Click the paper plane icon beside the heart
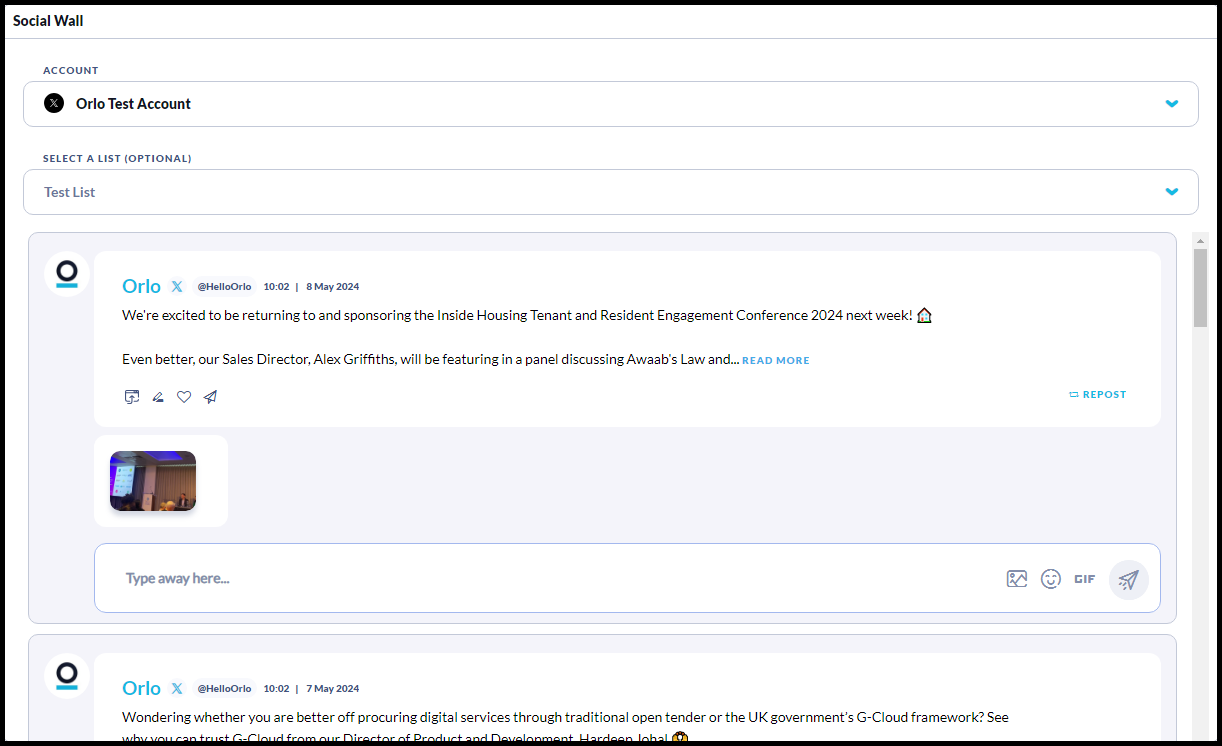 click(210, 397)
